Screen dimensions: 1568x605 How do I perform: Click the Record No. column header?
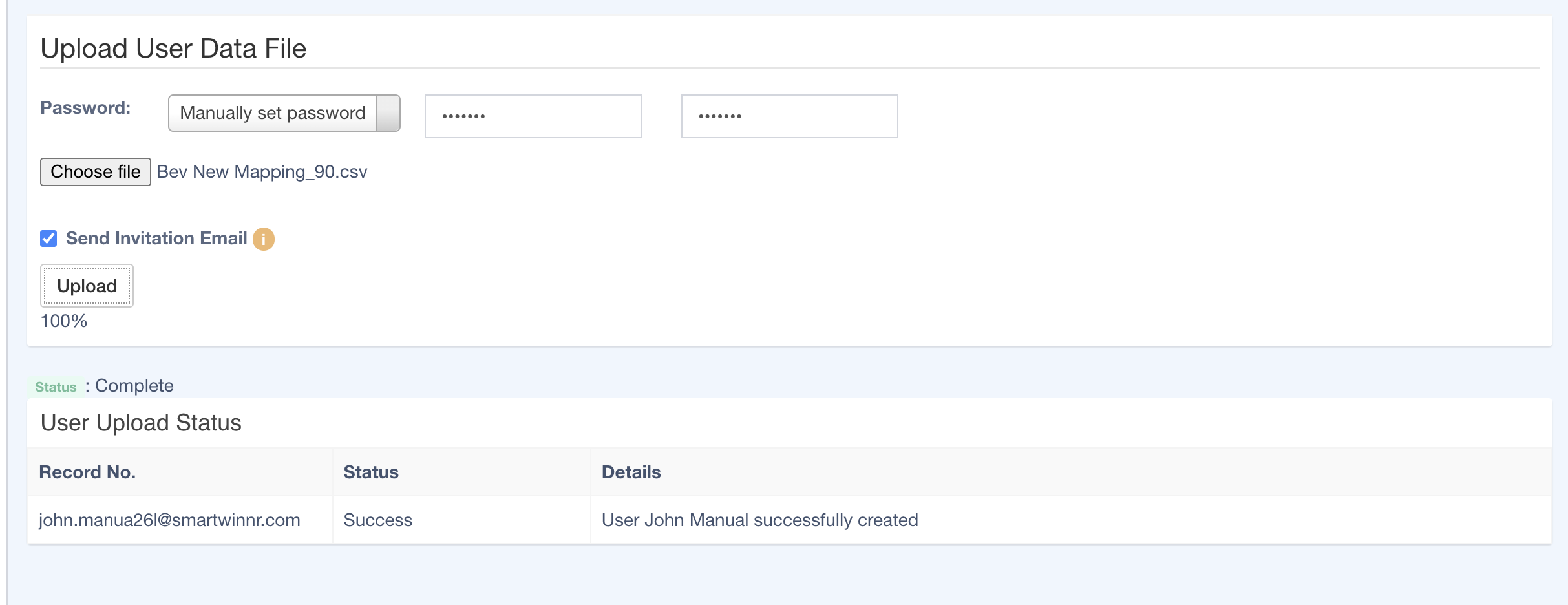point(87,472)
